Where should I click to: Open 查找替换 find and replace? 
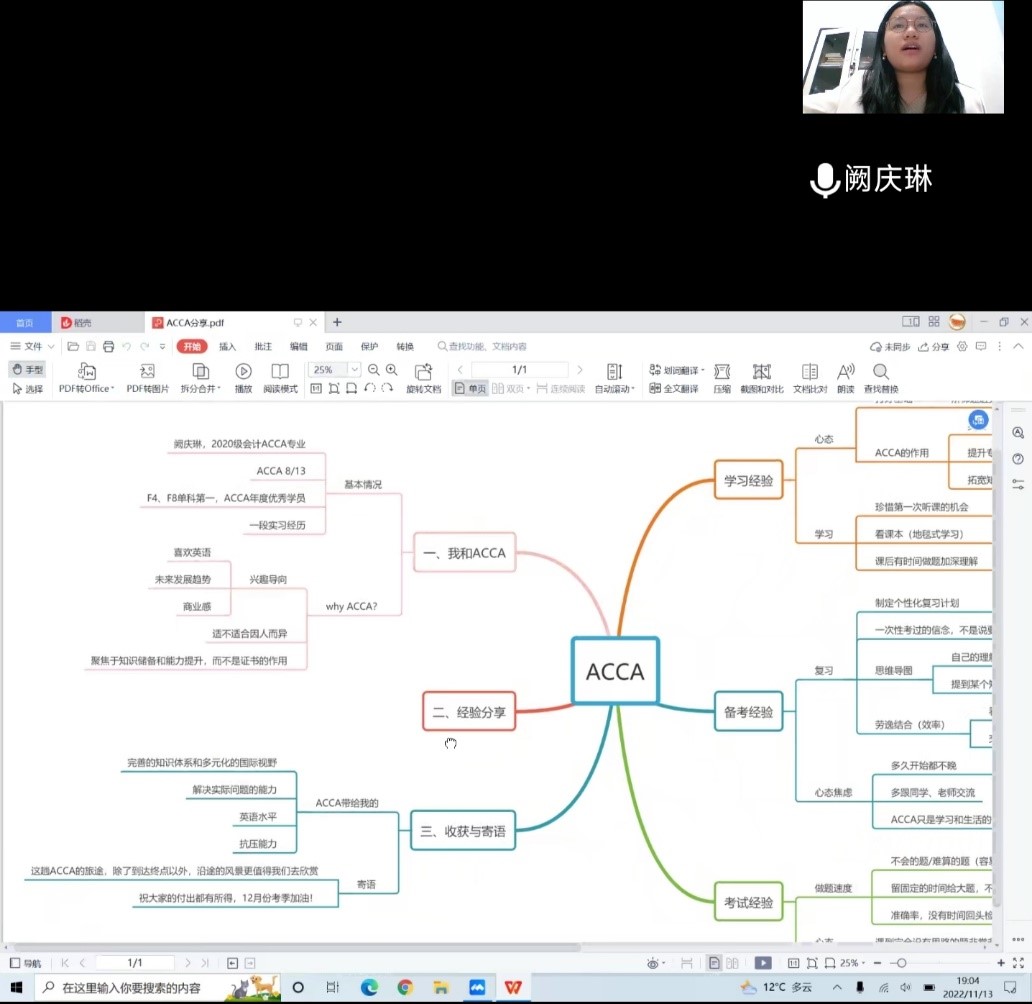(x=881, y=378)
